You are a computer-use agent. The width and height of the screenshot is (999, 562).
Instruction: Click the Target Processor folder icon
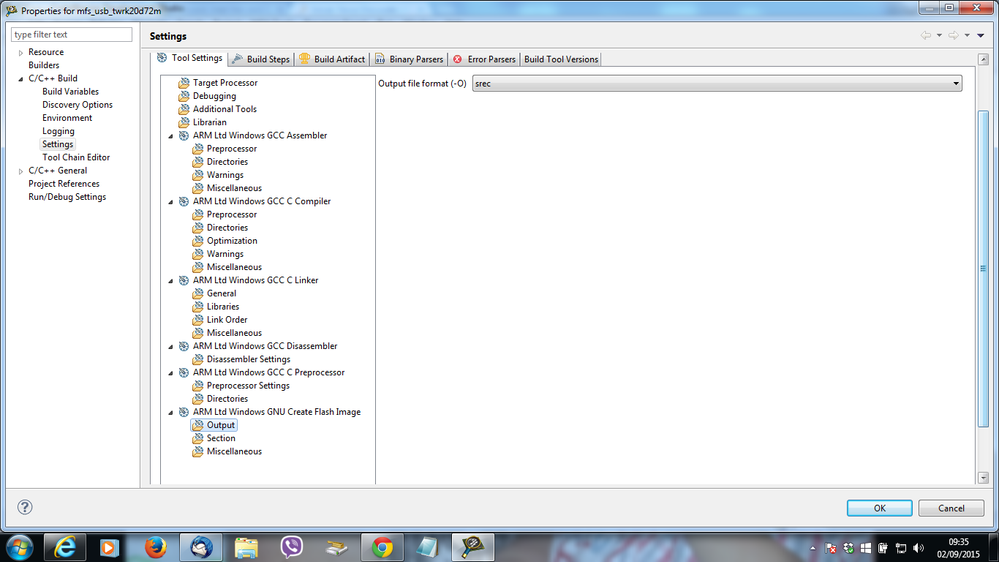[x=183, y=83]
